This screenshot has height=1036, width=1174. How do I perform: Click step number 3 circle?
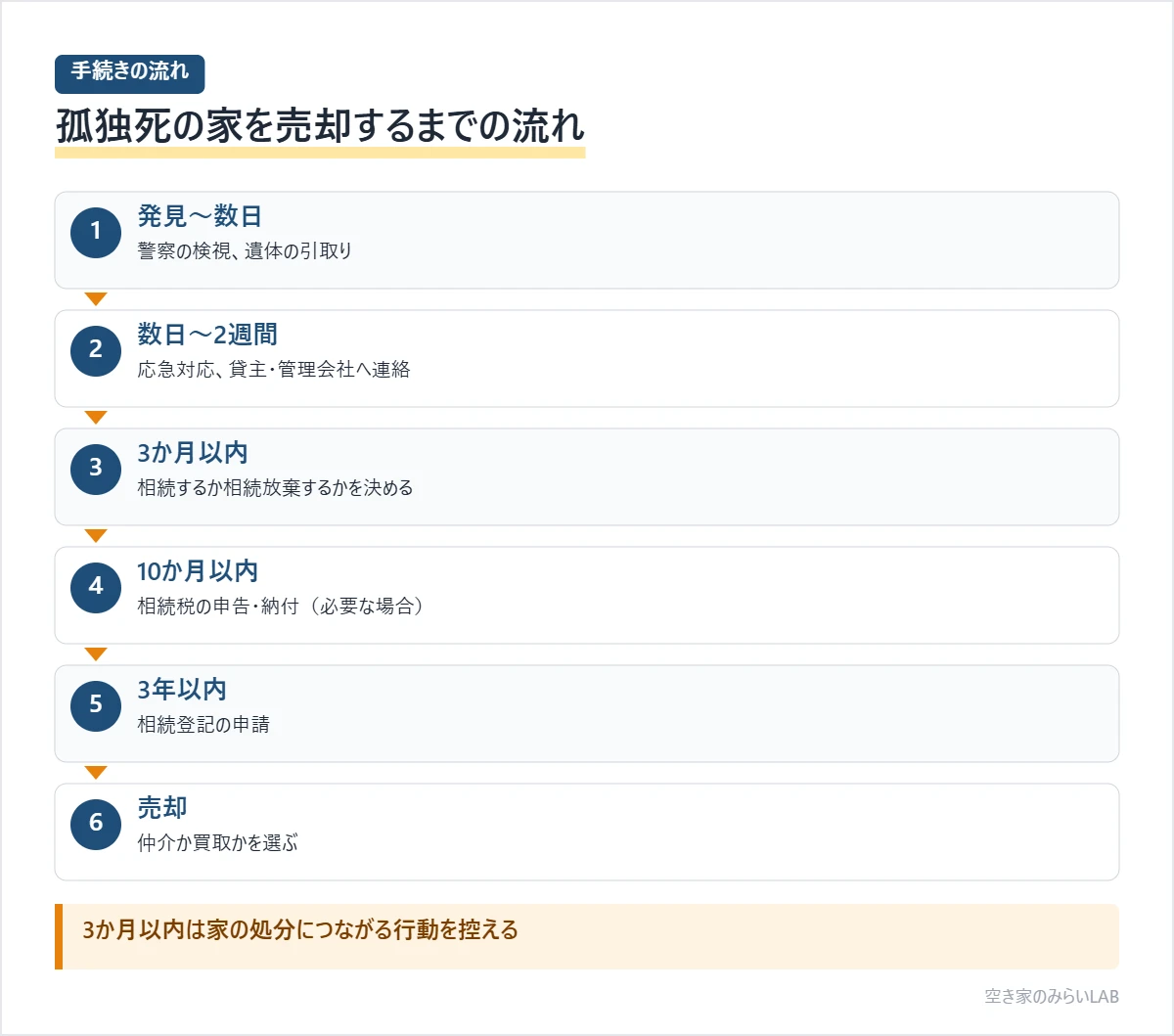96,468
